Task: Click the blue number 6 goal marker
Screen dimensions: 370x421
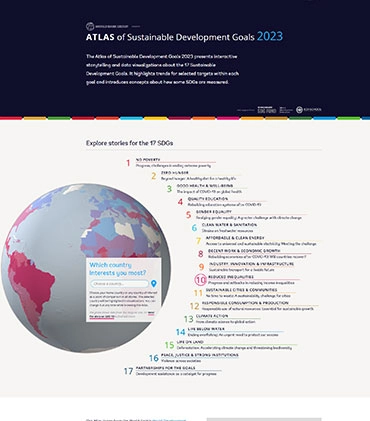Action: coord(194,228)
